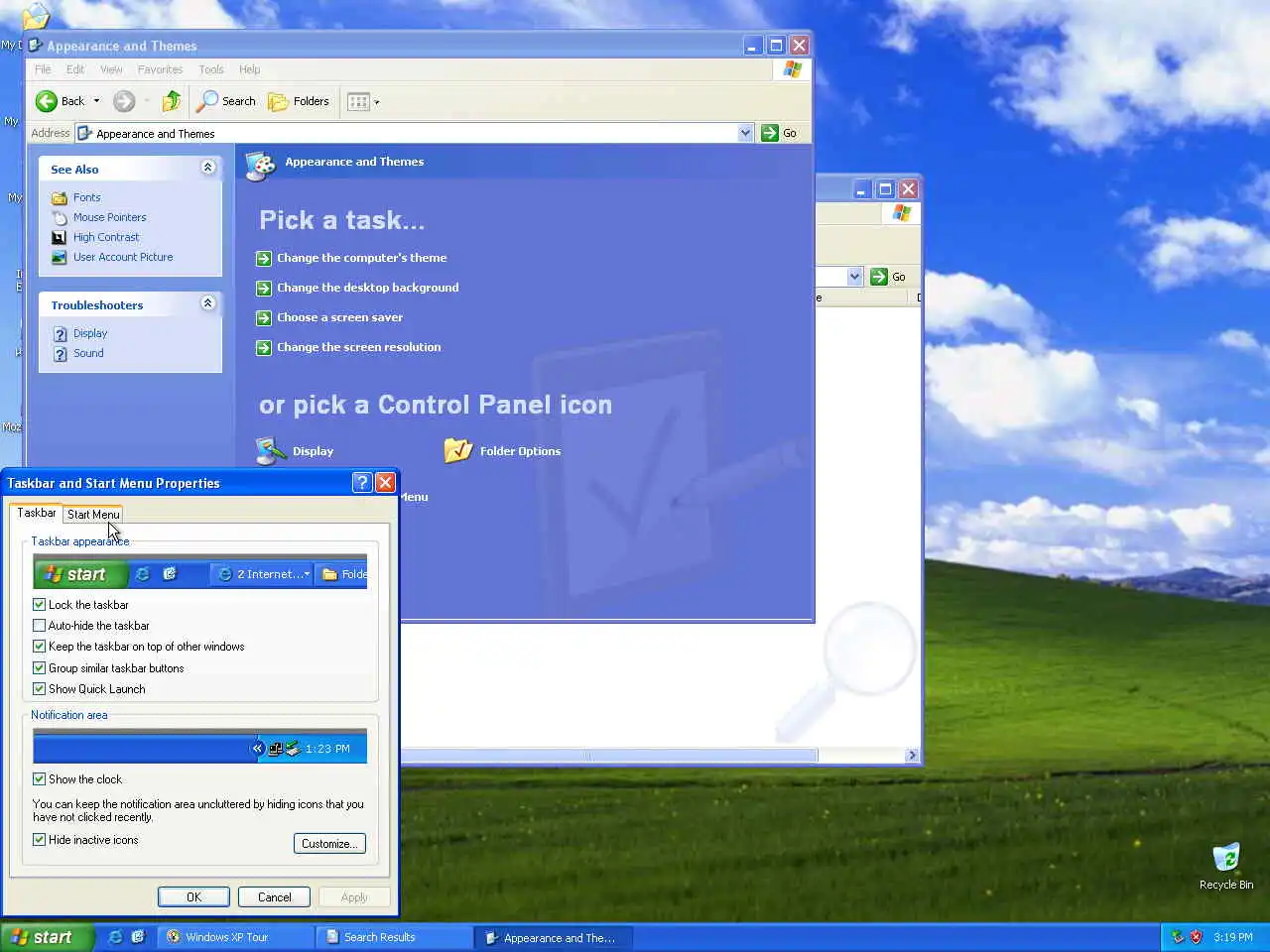Screen dimensions: 1270x952
Task: Click Change the computer's theme link
Action: 362,258
